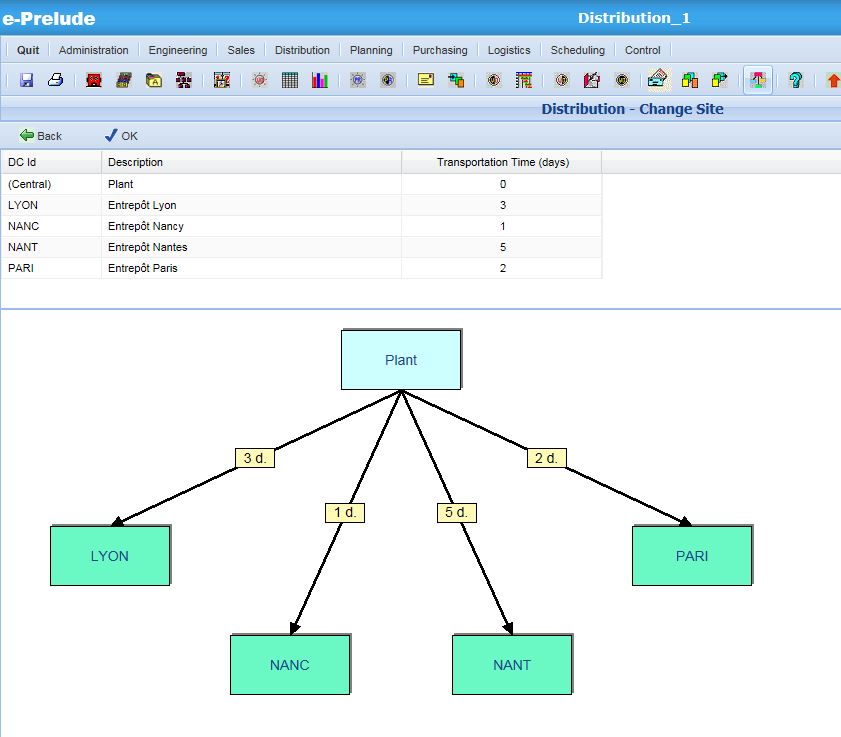
Task: Click the Plant node in the diagram
Action: click(401, 360)
